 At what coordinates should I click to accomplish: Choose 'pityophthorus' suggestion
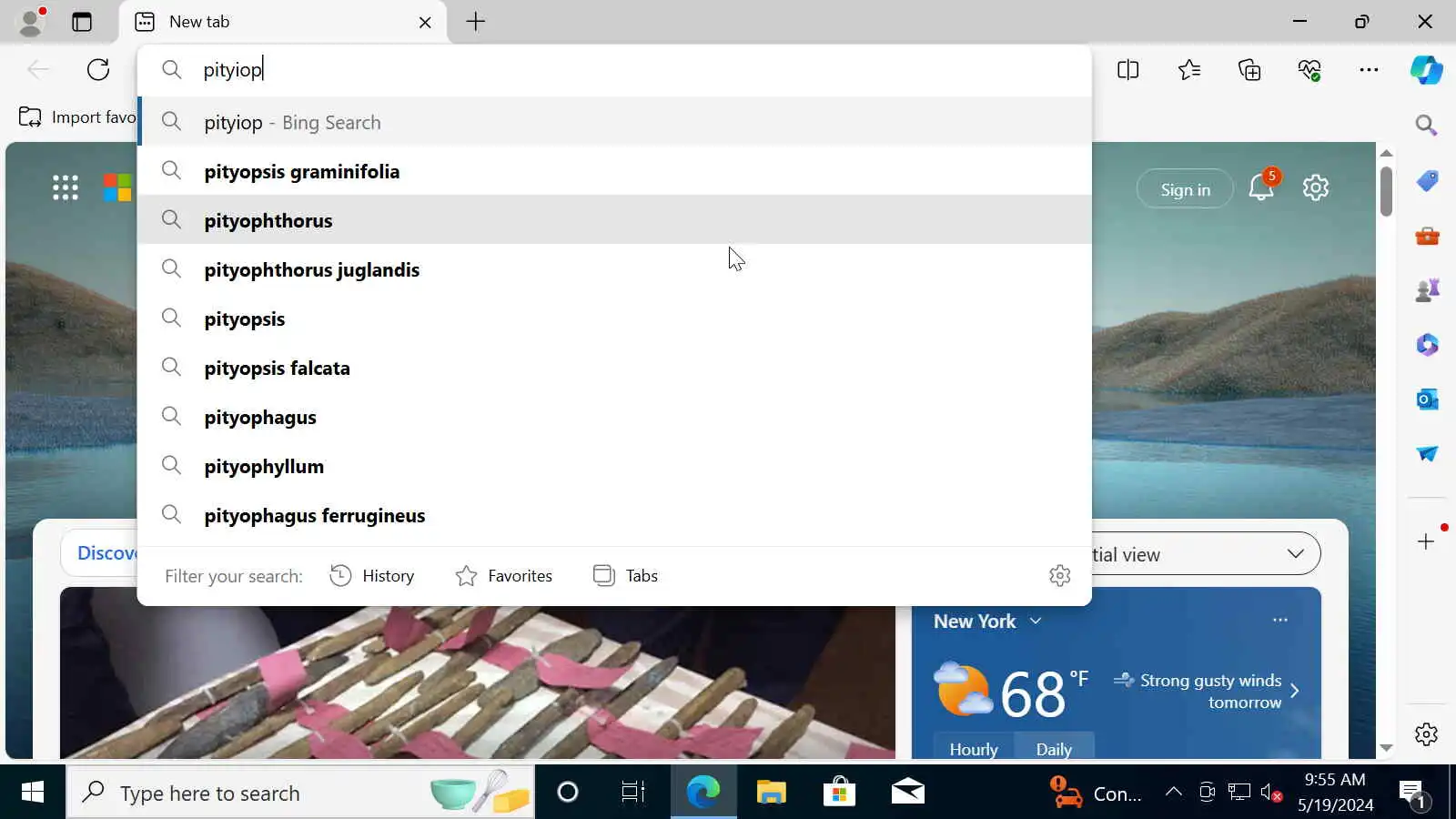[x=614, y=220]
